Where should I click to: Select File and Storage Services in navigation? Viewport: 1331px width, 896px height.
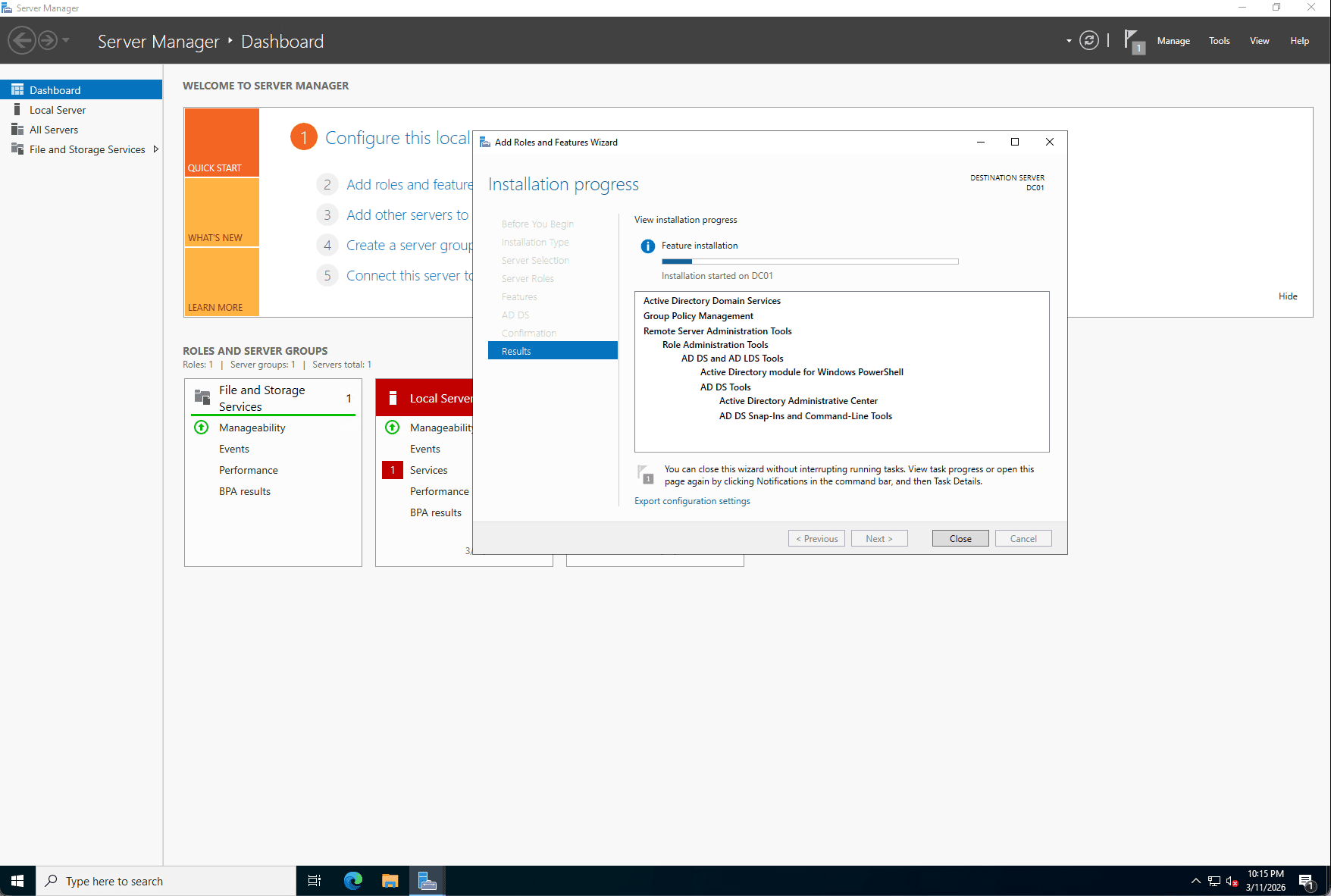[81, 149]
